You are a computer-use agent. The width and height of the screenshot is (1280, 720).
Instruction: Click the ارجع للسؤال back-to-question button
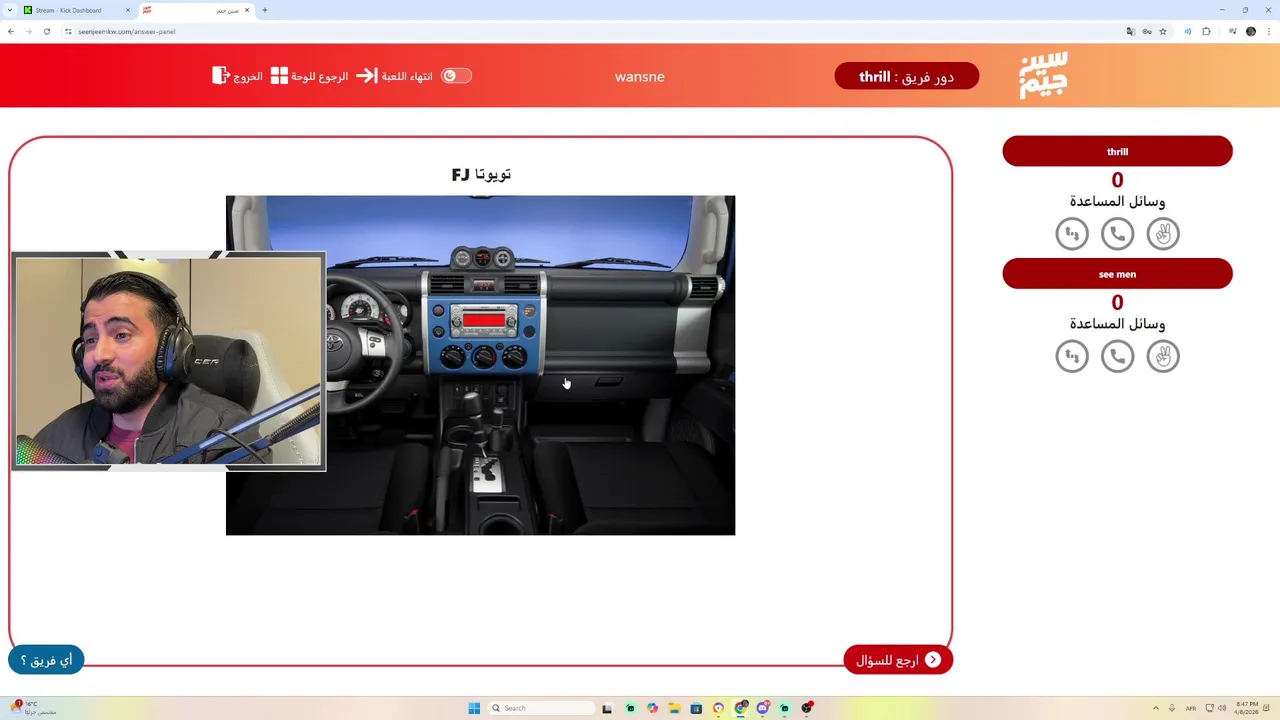(x=898, y=660)
